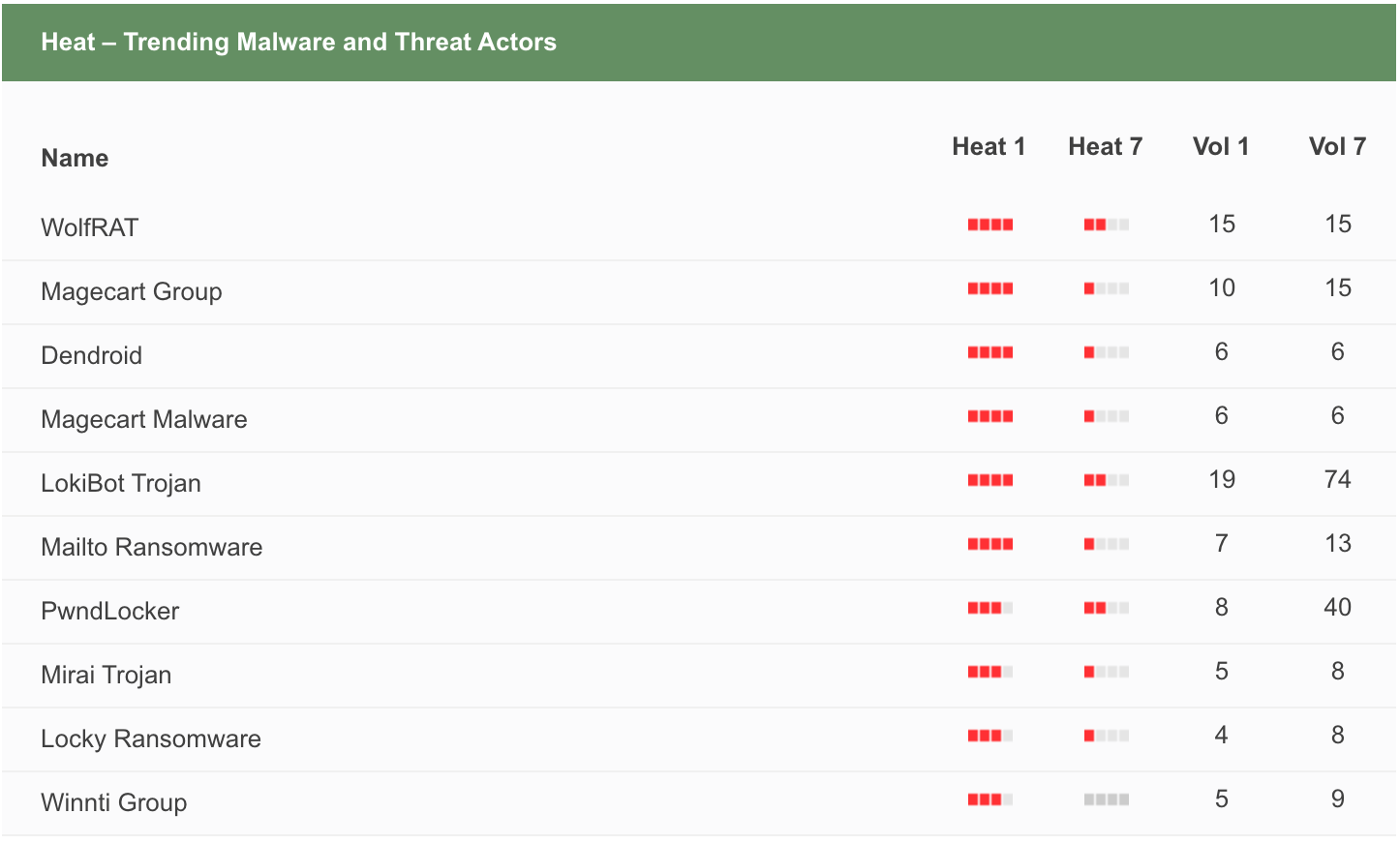Click LokiBot Trojan's Heat 1 indicator
This screenshot has width=1400, height=844.
pyautogui.click(x=989, y=480)
